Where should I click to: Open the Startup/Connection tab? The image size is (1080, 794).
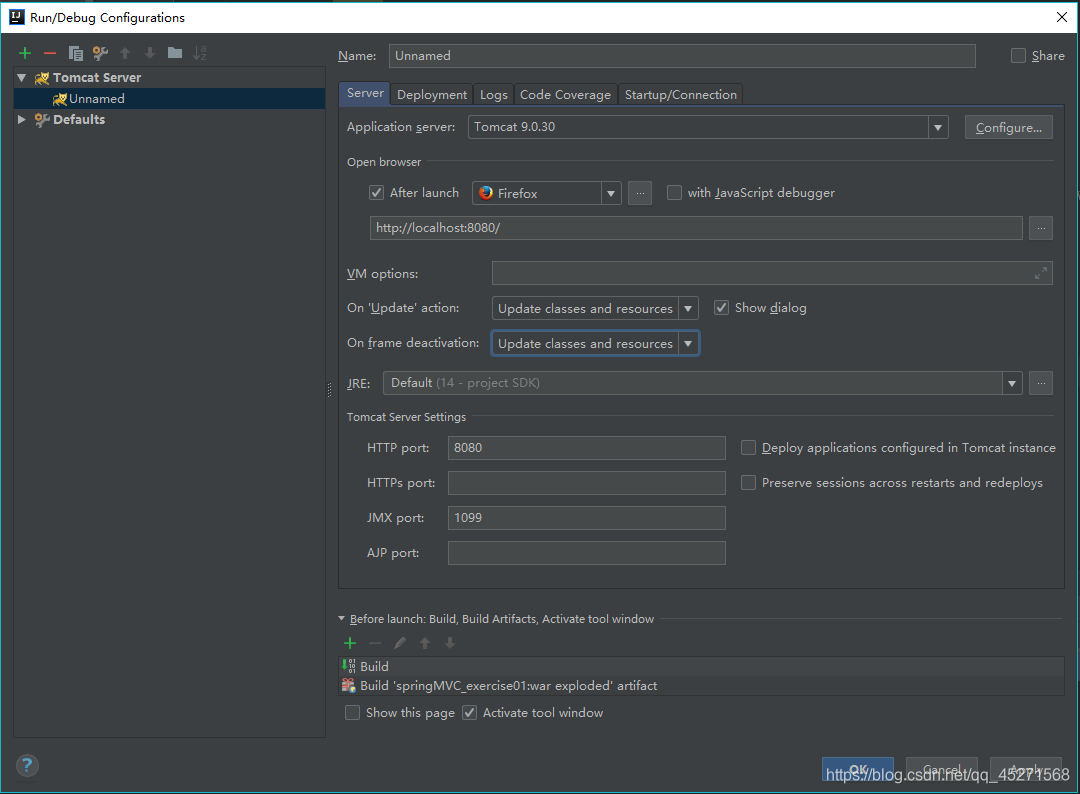coord(680,95)
